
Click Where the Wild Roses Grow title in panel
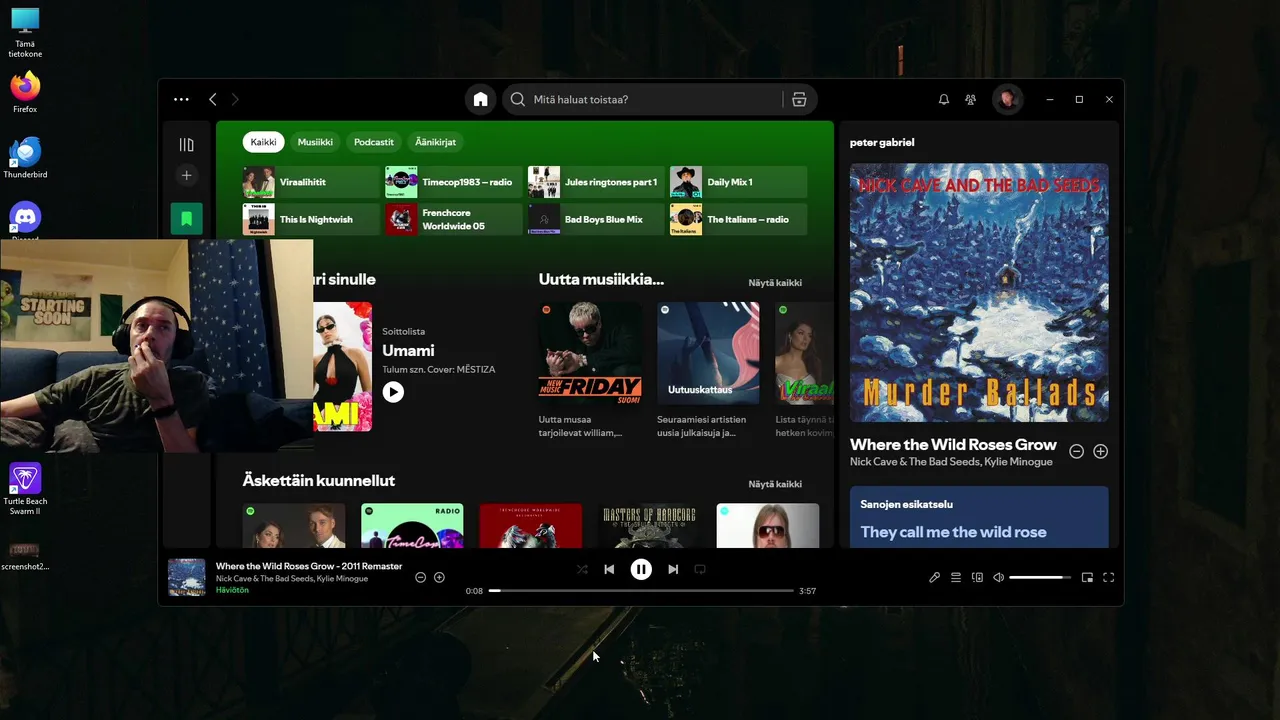[953, 444]
